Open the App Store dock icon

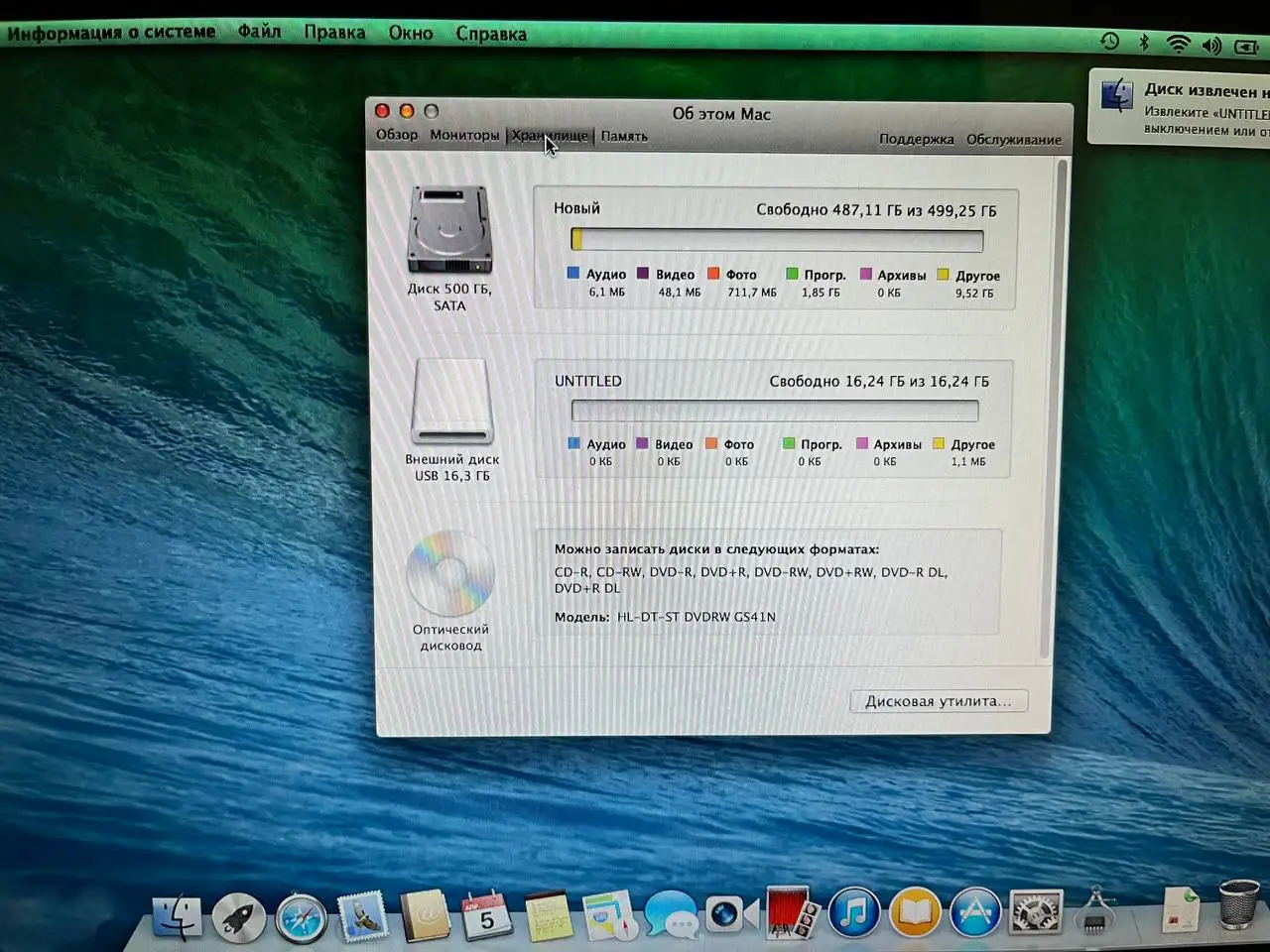974,913
